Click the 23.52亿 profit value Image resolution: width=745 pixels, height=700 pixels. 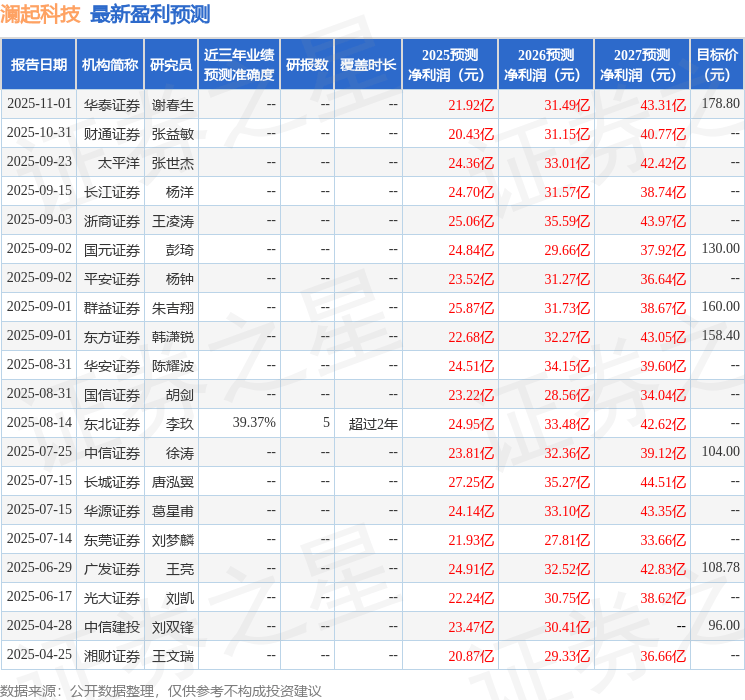coord(471,279)
